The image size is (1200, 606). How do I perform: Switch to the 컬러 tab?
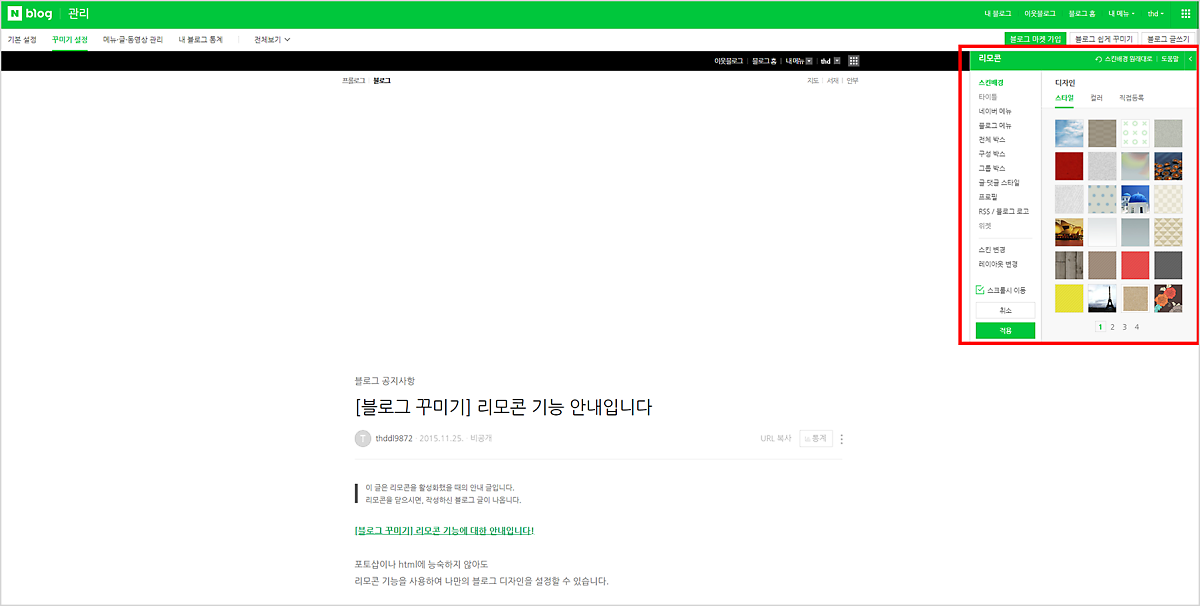1096,98
